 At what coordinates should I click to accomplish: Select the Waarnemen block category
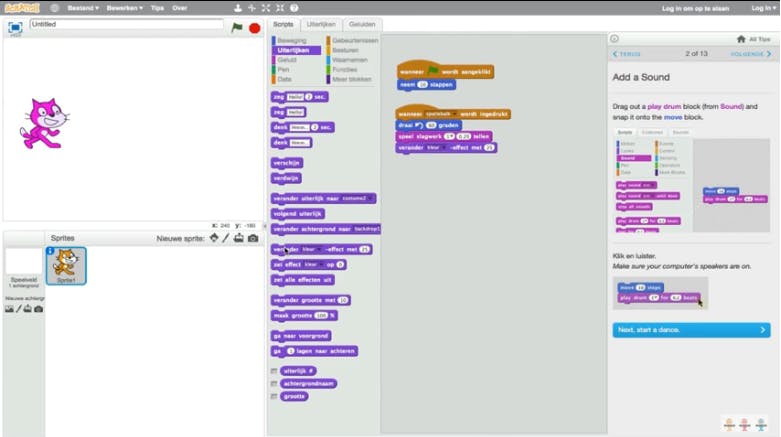[x=350, y=60]
